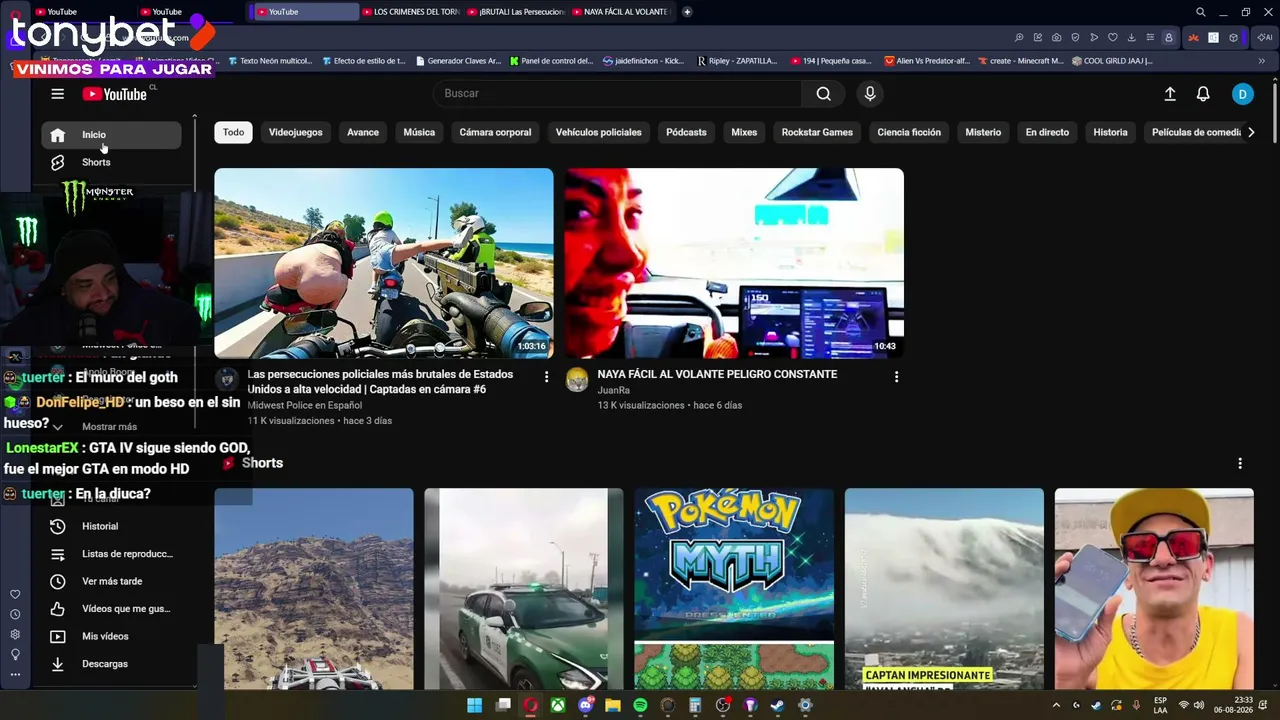Viewport: 1280px width, 720px height.
Task: Filter by the Pódcasts chip
Action: click(686, 132)
